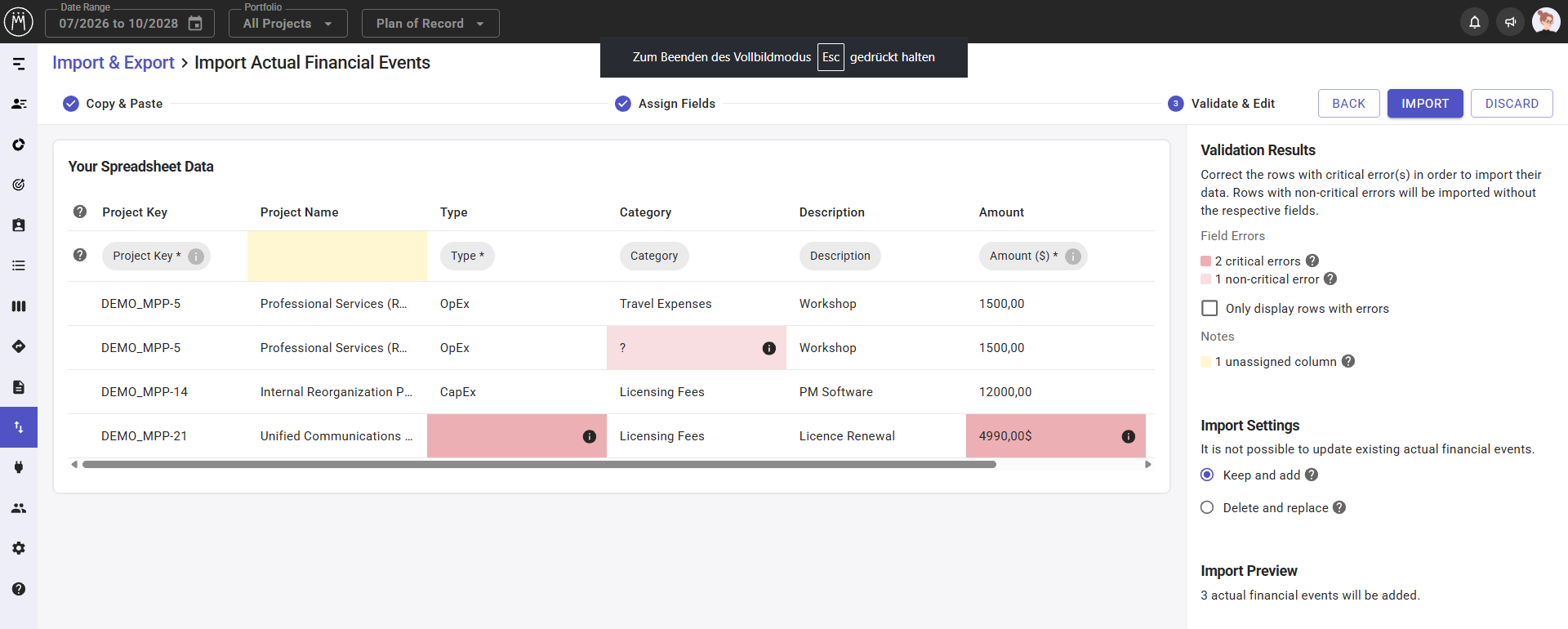
Task: Open the 'Amount ($) *' field assignment chip
Action: coord(1033,256)
